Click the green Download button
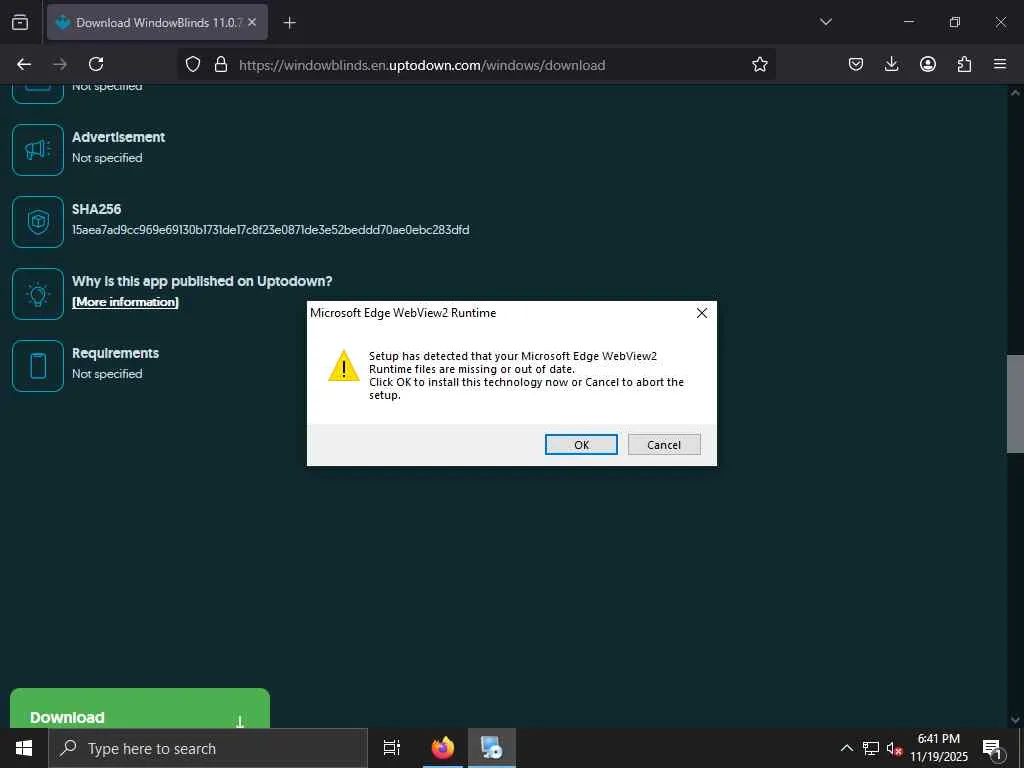 140,709
